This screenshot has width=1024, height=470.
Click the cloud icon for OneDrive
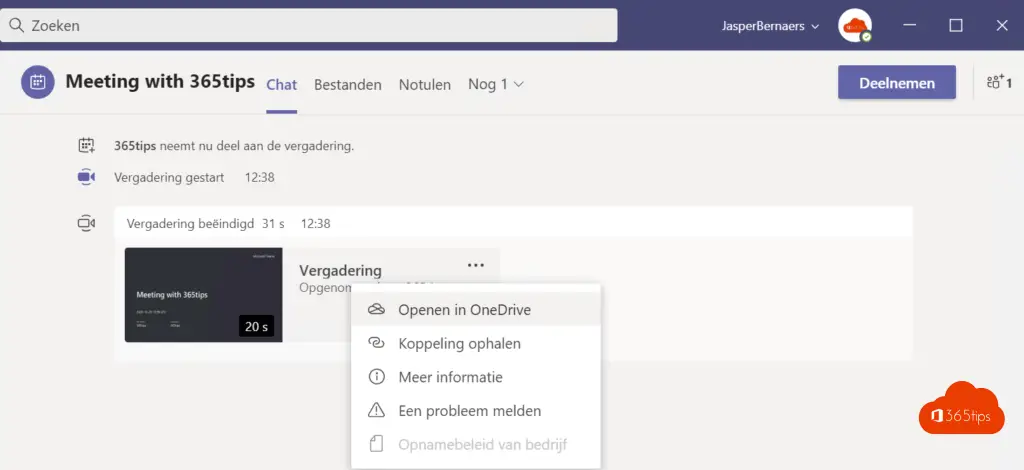376,310
